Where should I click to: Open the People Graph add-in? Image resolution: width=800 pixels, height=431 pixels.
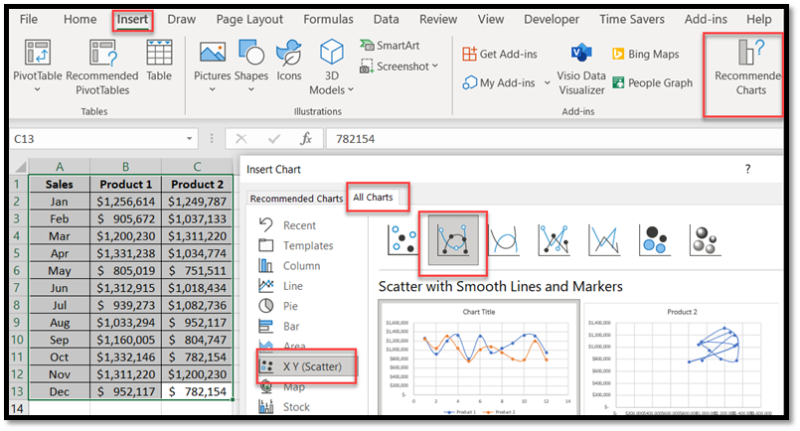[x=653, y=83]
